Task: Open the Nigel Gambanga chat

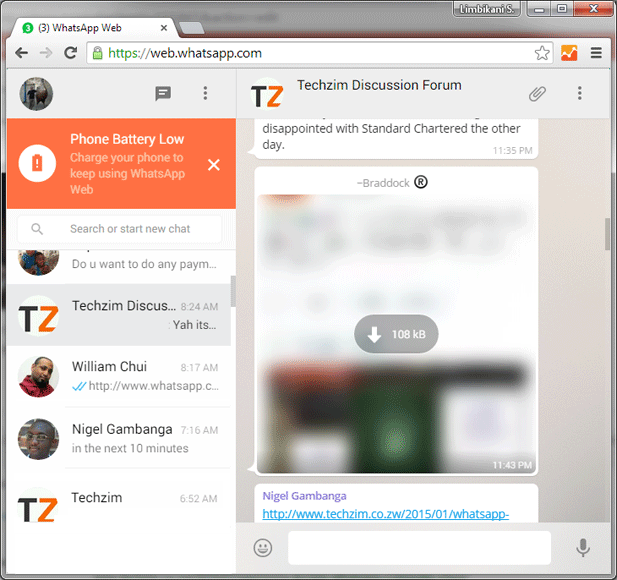Action: point(118,438)
